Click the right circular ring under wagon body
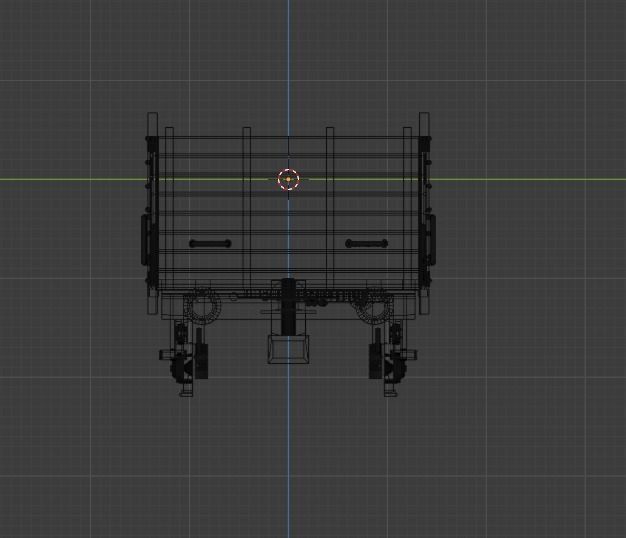Viewport: 626px width, 538px height. [374, 307]
